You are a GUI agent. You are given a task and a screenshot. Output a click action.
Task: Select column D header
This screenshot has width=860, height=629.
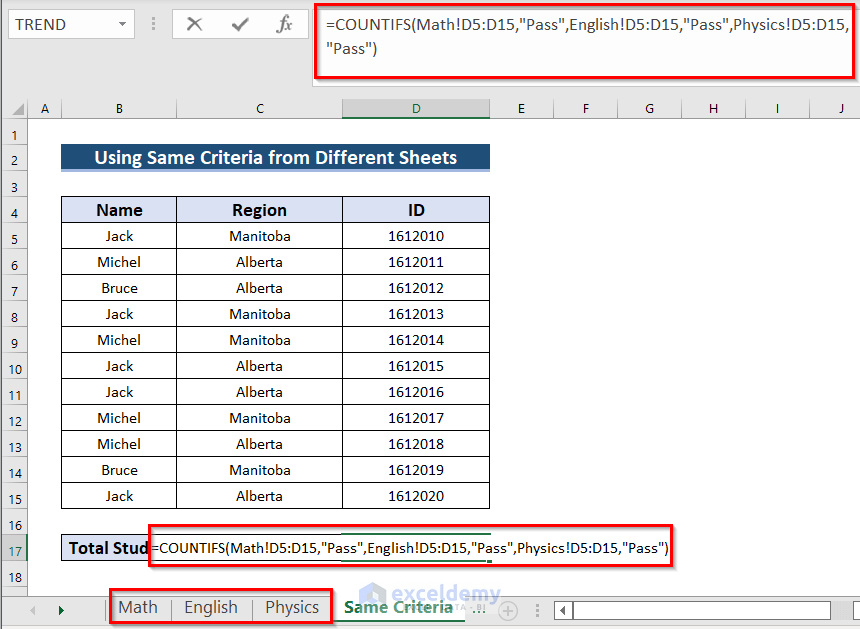click(416, 109)
